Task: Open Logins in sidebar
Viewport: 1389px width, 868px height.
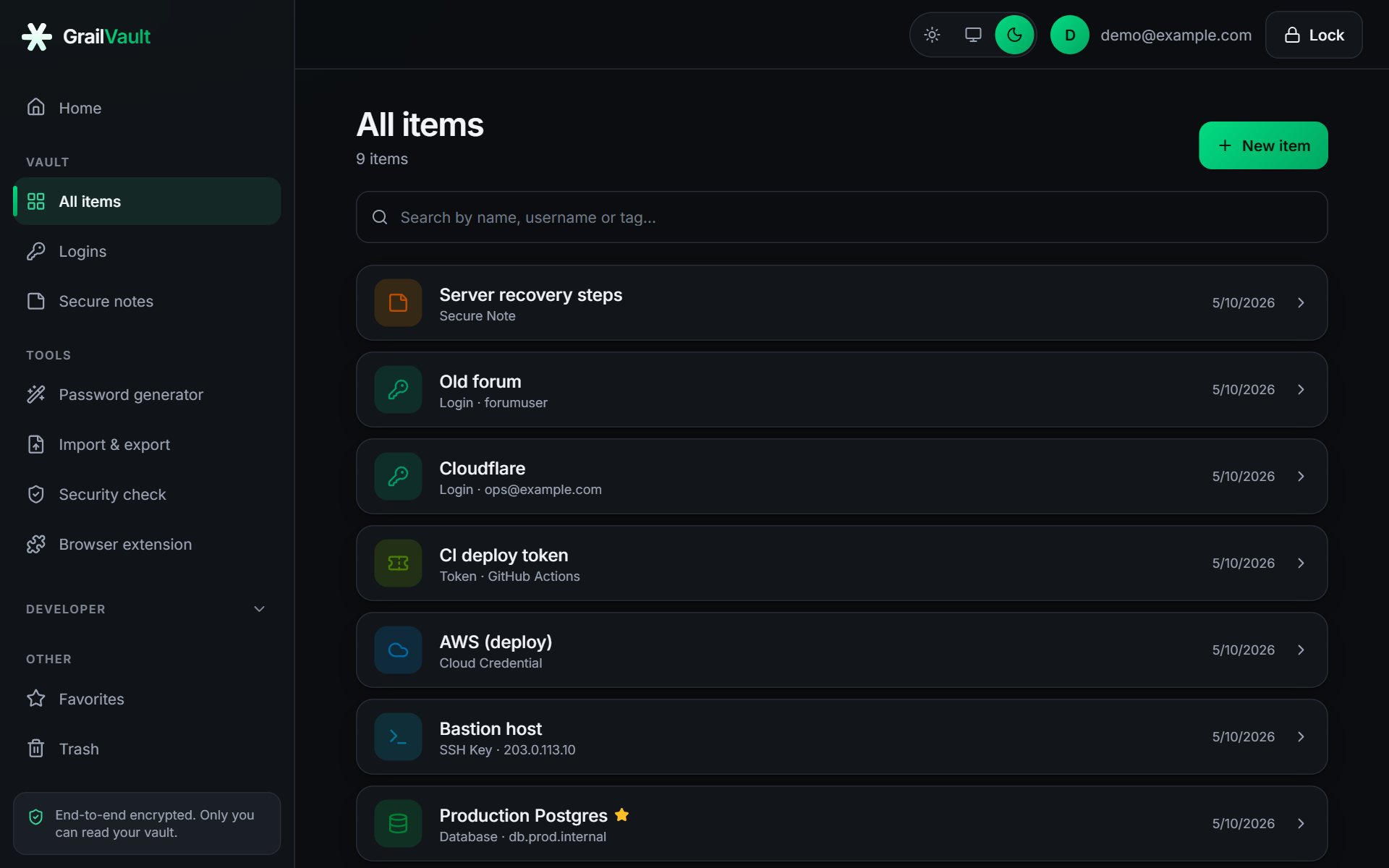Action: click(x=147, y=251)
